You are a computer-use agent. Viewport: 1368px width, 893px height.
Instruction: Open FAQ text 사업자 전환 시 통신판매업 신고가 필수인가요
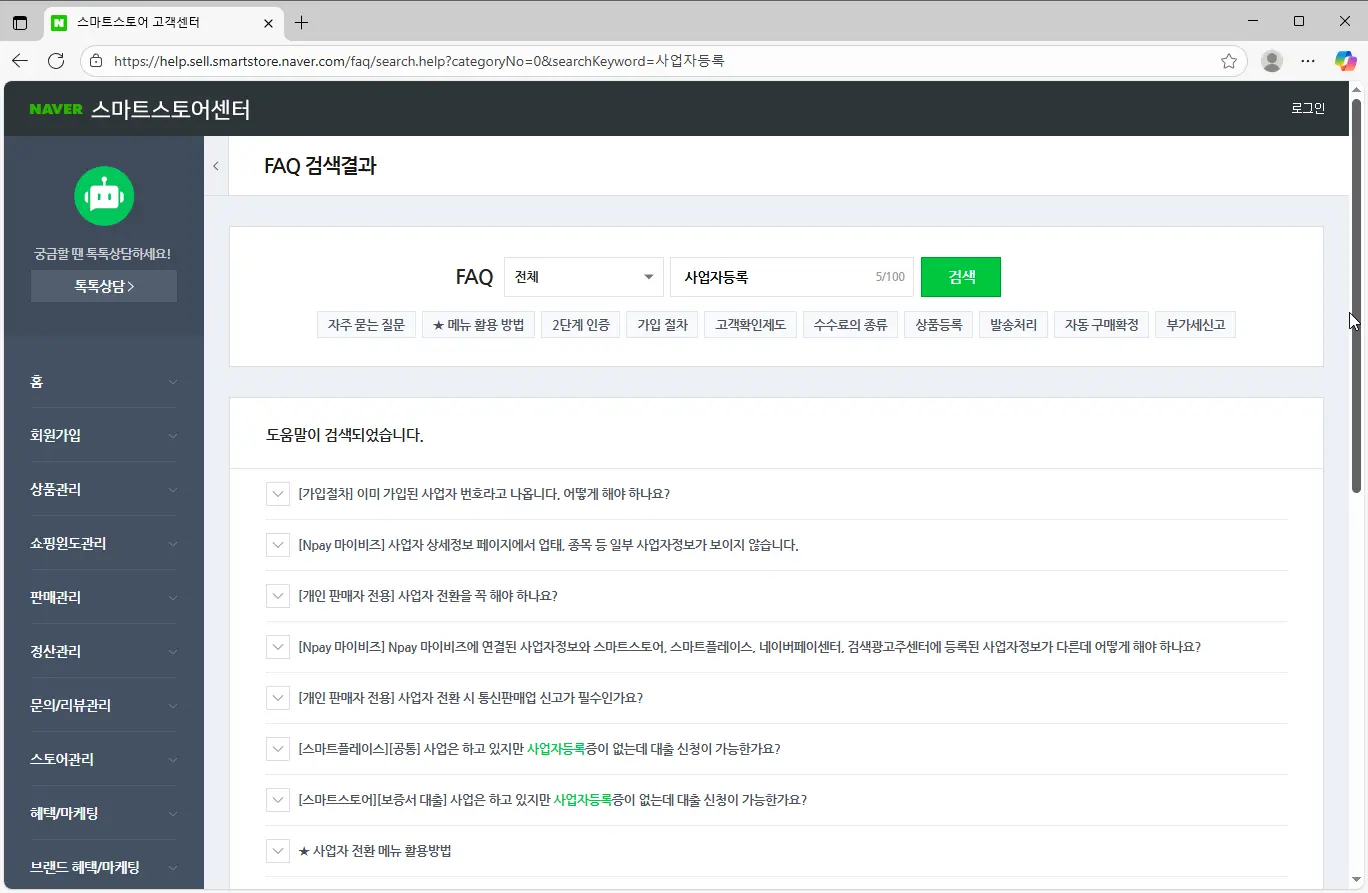[x=470, y=698]
